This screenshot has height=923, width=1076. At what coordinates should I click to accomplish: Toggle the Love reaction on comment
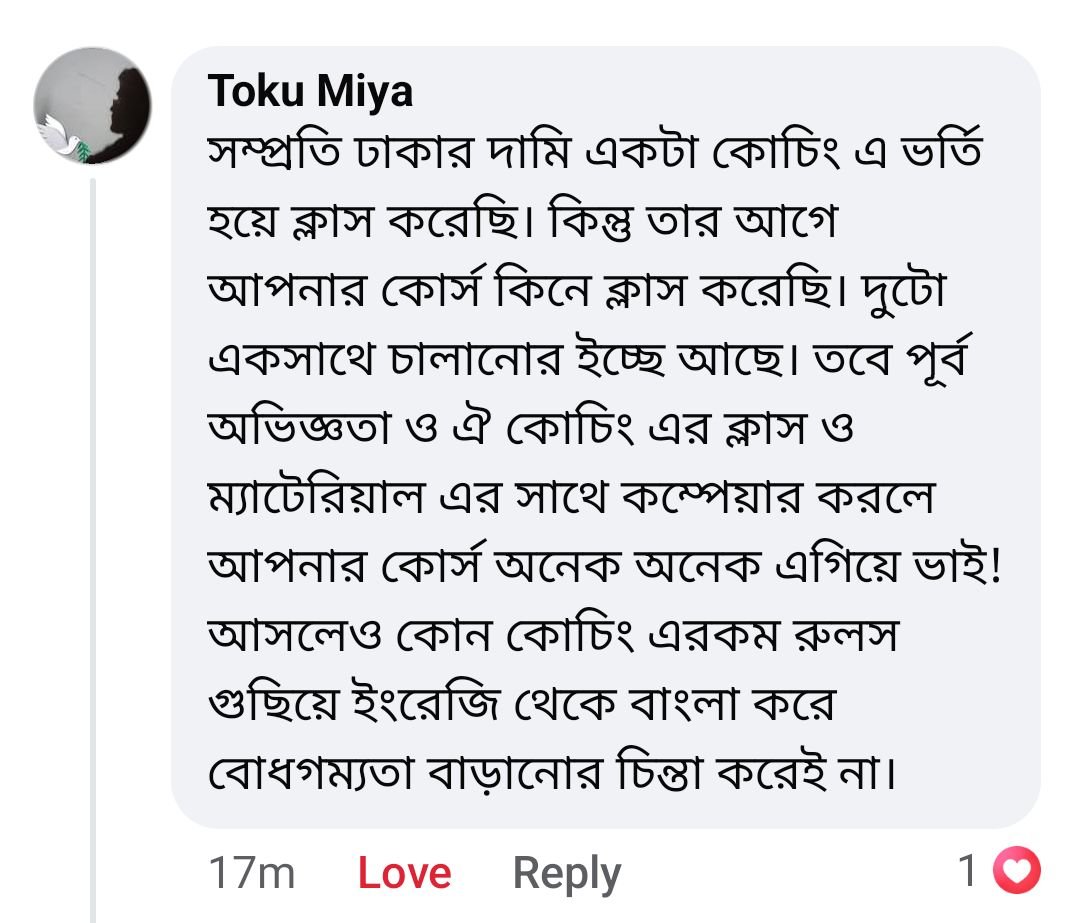404,873
